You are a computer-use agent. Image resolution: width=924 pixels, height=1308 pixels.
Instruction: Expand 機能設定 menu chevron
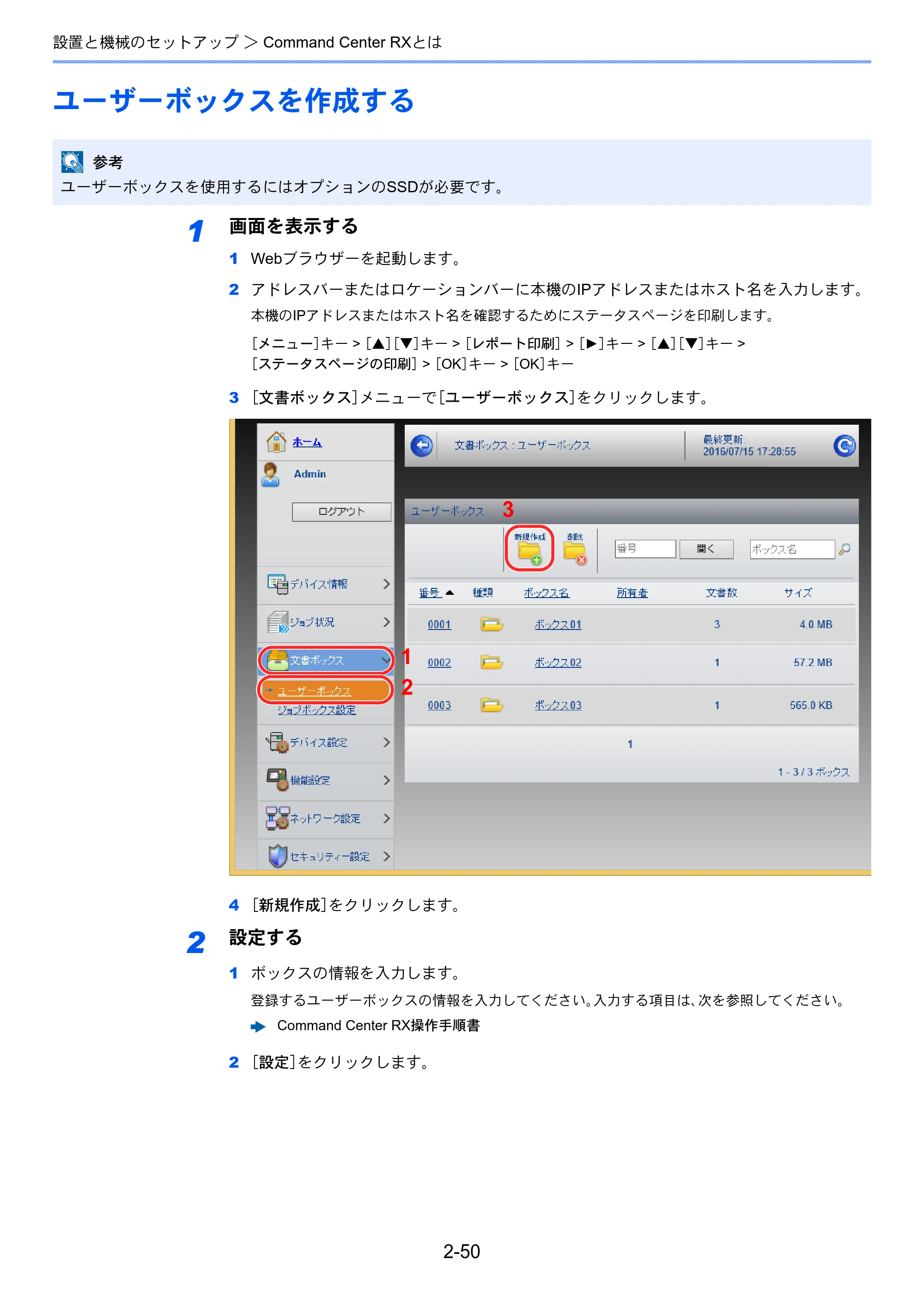[x=387, y=780]
